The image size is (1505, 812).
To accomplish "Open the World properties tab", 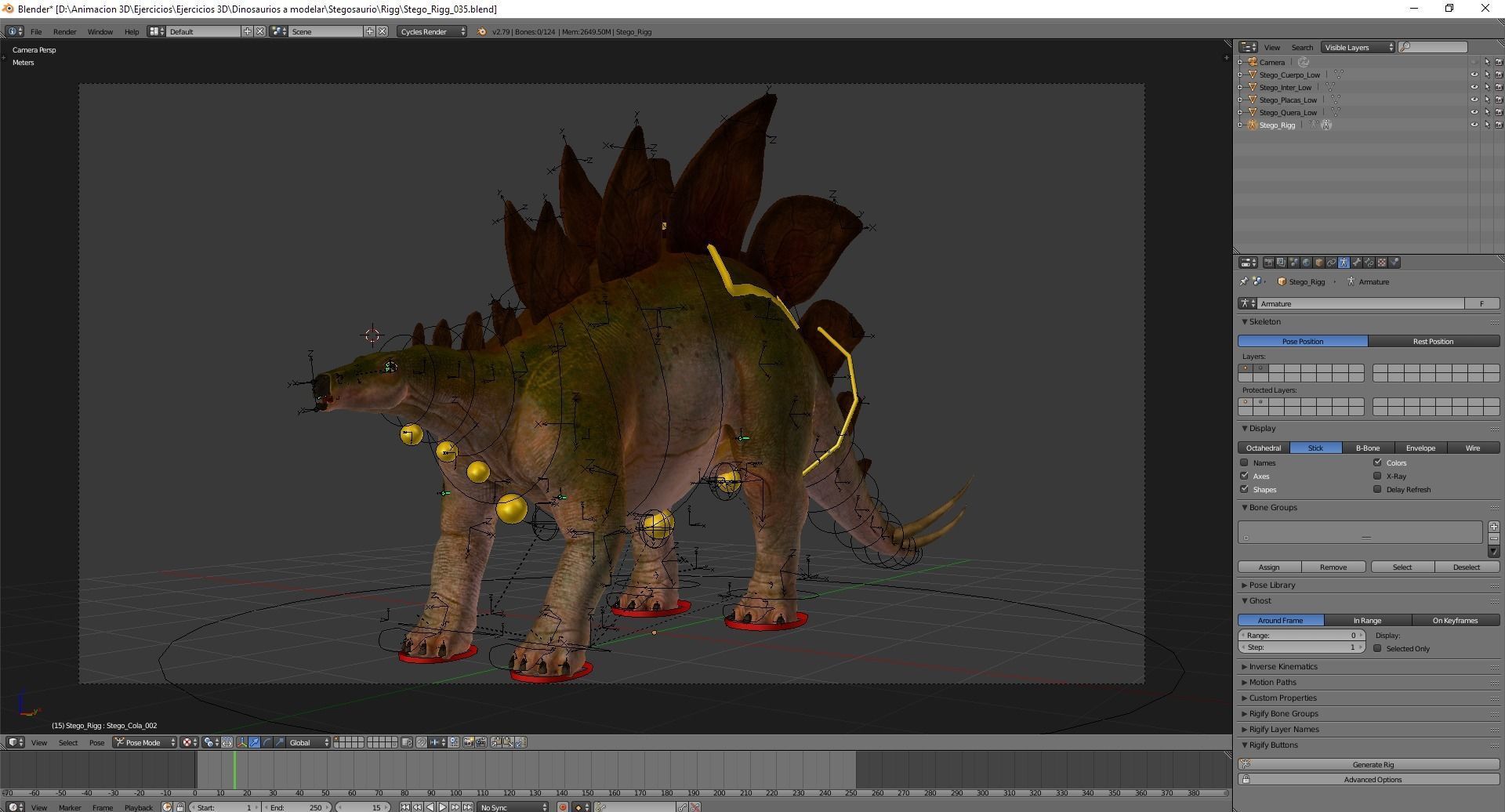I will [1306, 263].
